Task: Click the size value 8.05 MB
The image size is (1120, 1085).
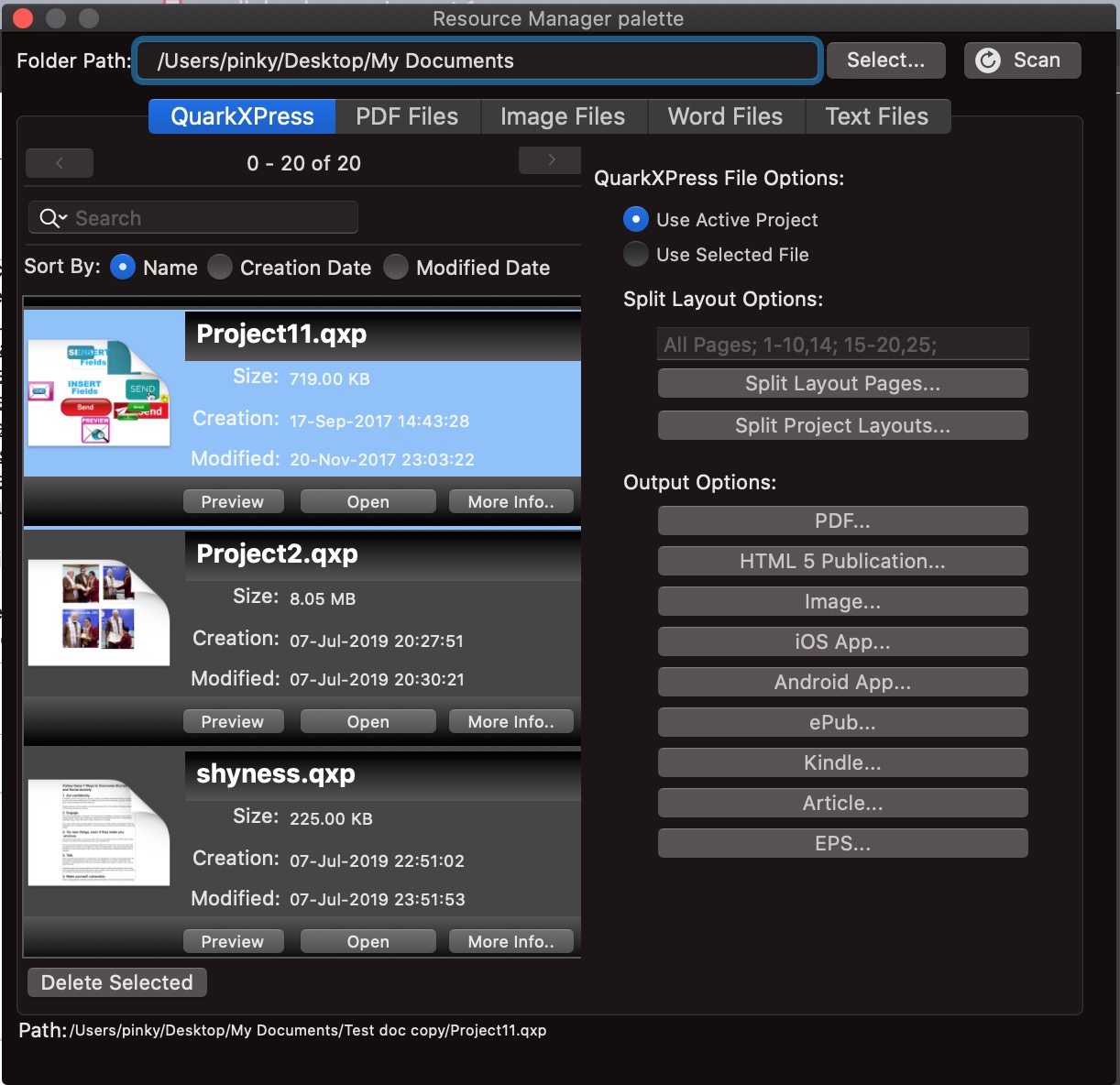Action: click(323, 598)
